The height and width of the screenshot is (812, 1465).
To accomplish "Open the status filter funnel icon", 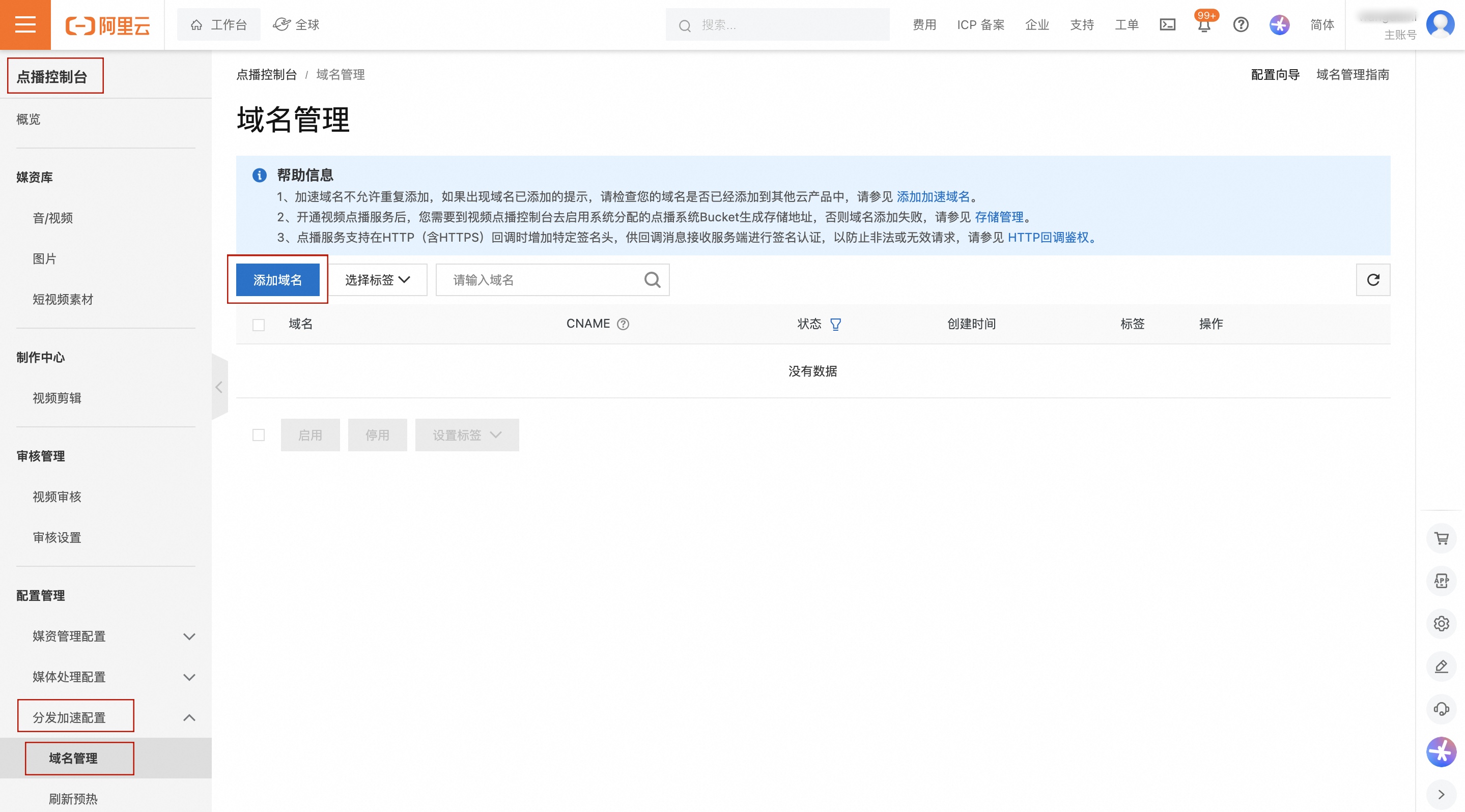I will (x=835, y=324).
